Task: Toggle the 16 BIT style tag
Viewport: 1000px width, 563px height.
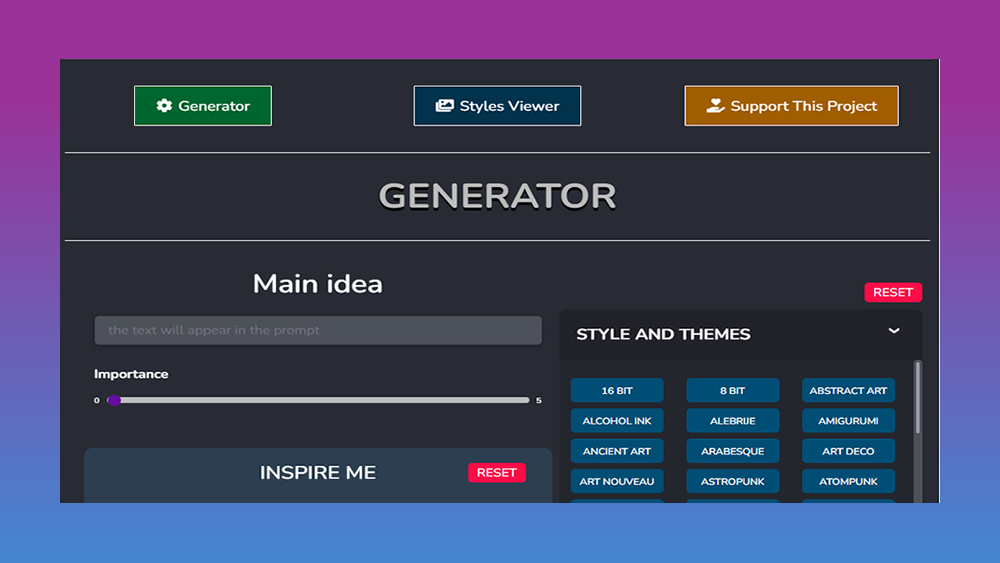Action: point(617,391)
